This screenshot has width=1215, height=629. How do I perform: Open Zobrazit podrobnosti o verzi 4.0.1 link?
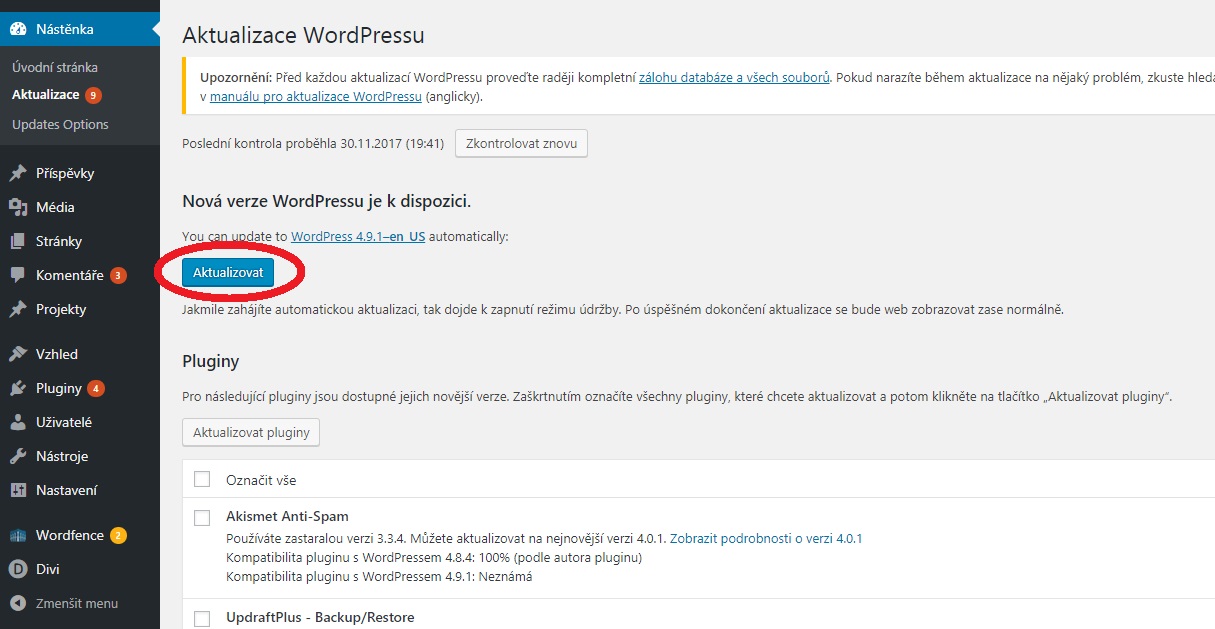coord(766,538)
